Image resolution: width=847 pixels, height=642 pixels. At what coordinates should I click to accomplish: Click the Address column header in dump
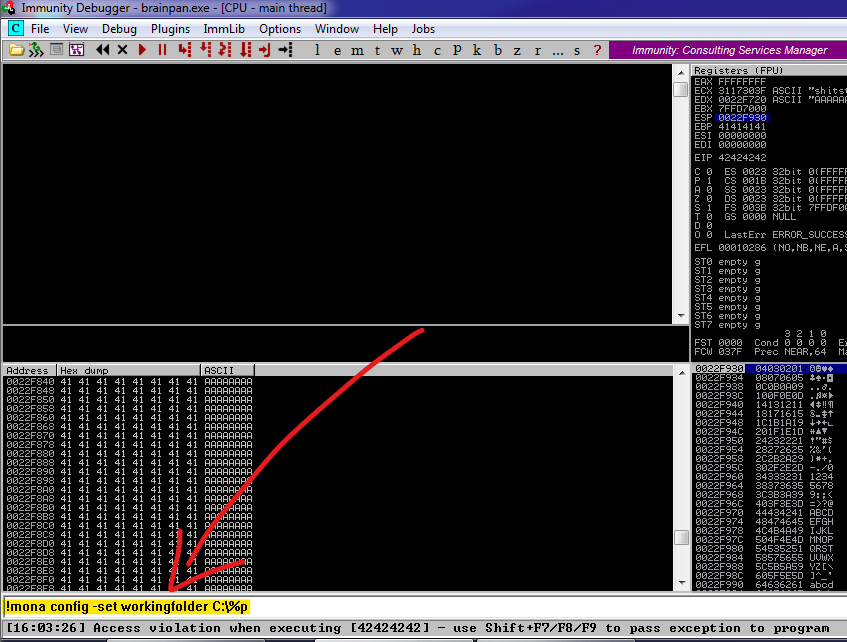(30, 371)
